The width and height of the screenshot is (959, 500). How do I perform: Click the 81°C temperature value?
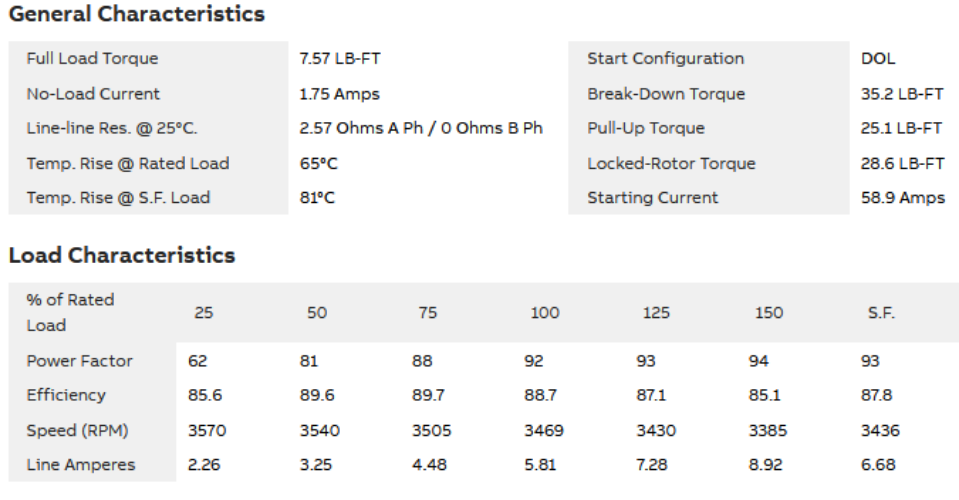coord(317,198)
